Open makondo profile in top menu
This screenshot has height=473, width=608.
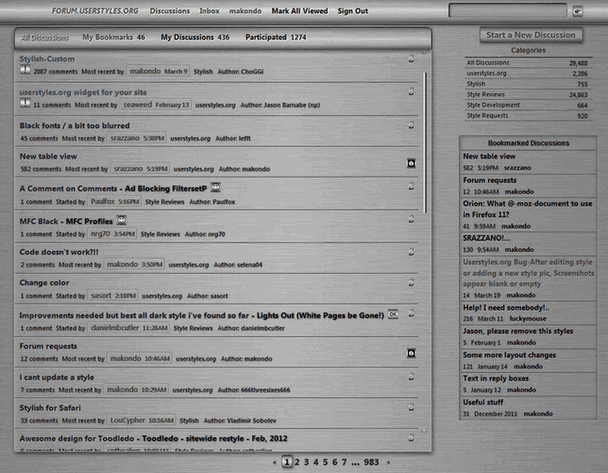coord(245,11)
